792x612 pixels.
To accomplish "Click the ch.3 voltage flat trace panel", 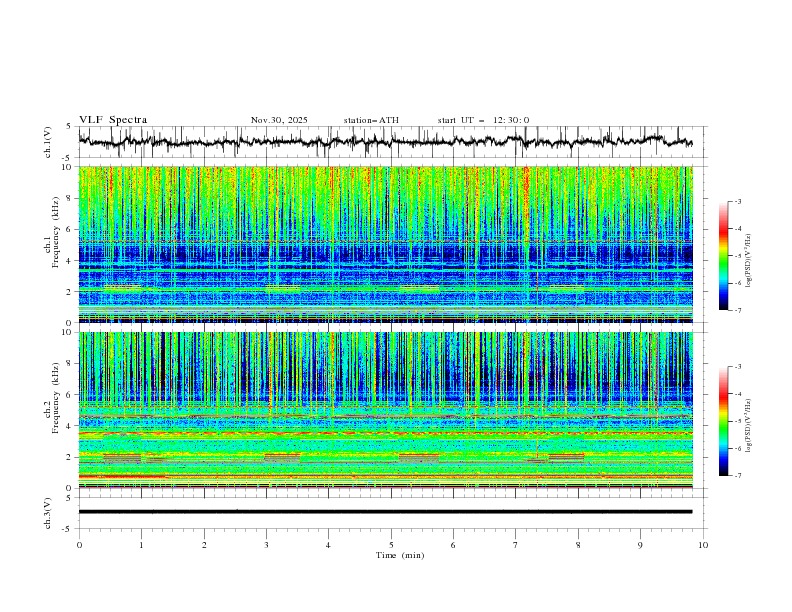I will click(390, 511).
